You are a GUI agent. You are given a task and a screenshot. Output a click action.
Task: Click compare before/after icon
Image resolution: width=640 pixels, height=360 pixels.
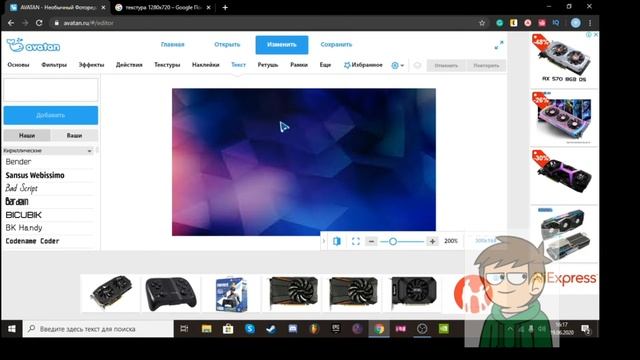(x=337, y=241)
